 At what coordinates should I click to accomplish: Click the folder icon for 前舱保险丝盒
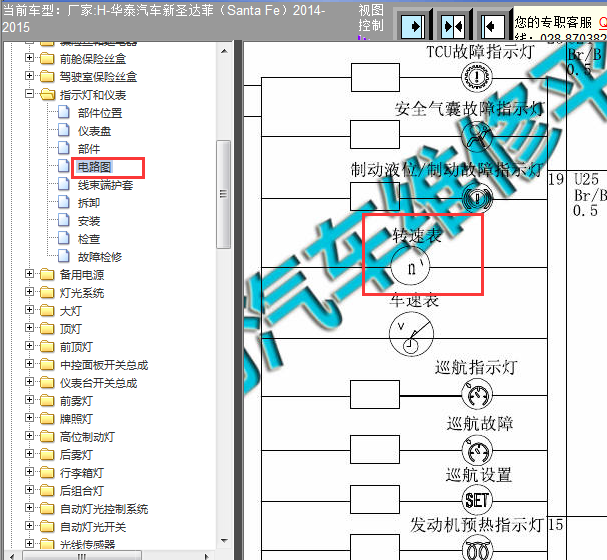coord(47,58)
